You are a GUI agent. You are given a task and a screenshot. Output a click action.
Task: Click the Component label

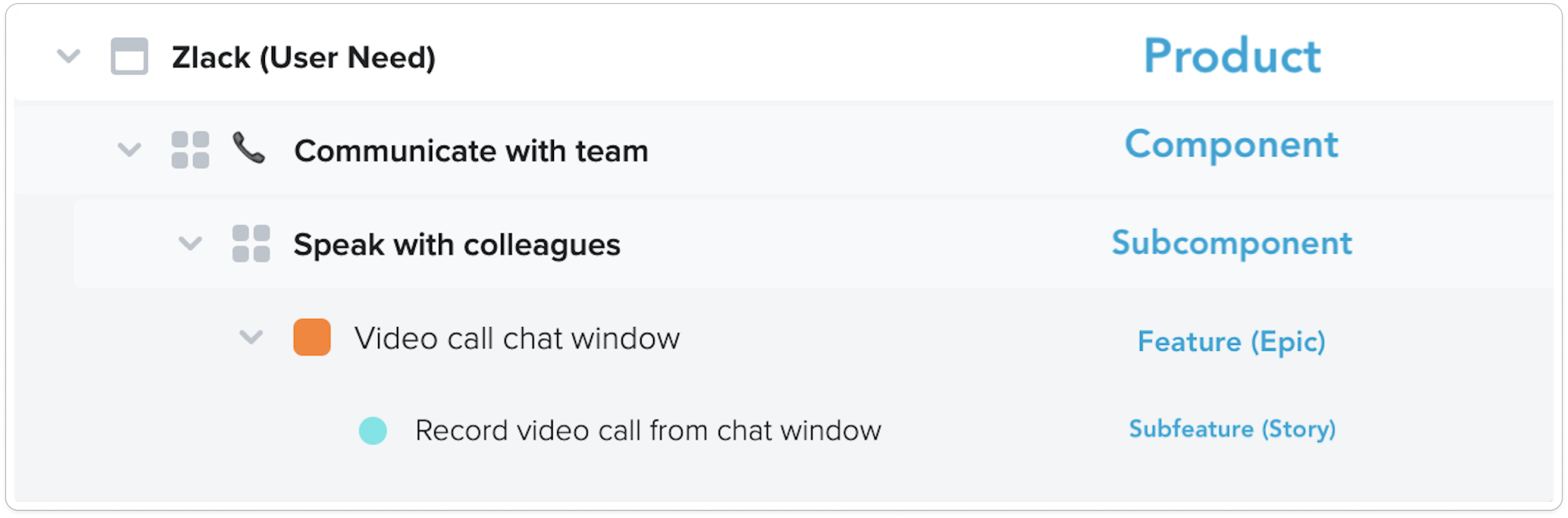[1231, 145]
